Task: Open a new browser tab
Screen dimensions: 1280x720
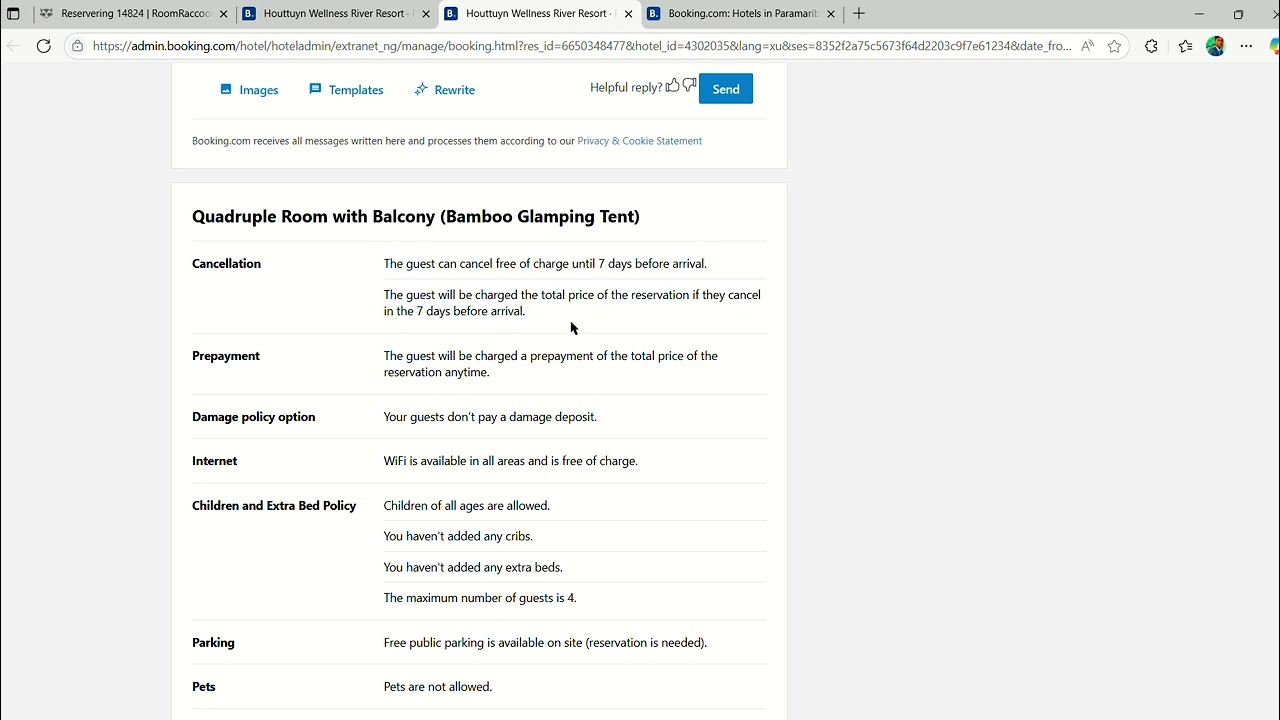Action: tap(859, 14)
